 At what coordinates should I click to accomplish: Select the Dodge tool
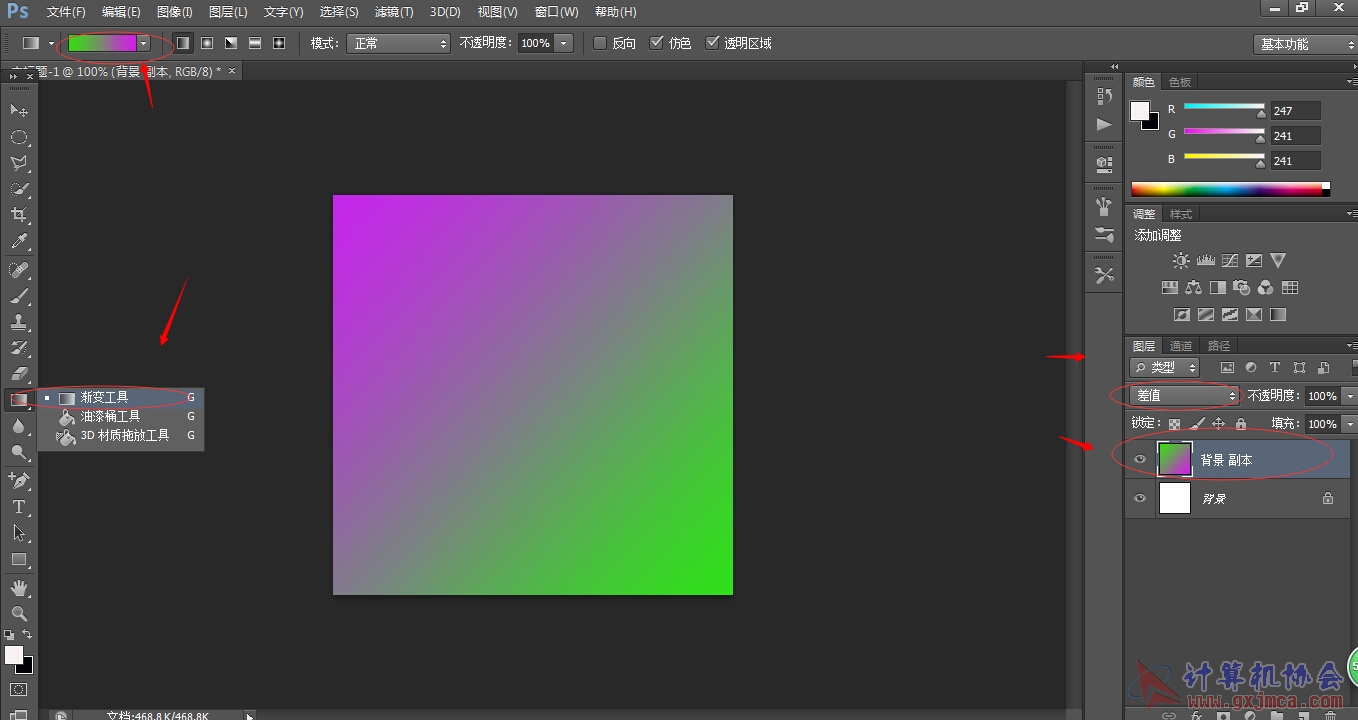coord(19,452)
